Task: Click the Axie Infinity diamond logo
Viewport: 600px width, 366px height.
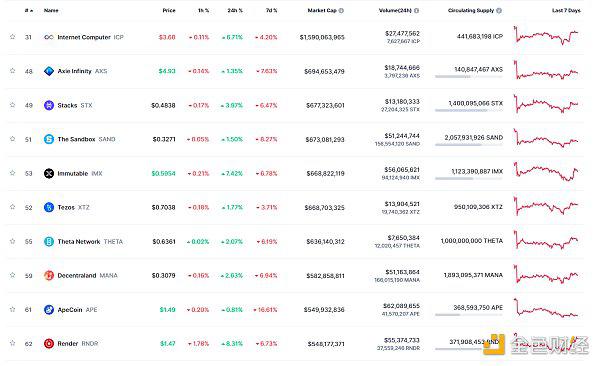Action: pos(49,71)
